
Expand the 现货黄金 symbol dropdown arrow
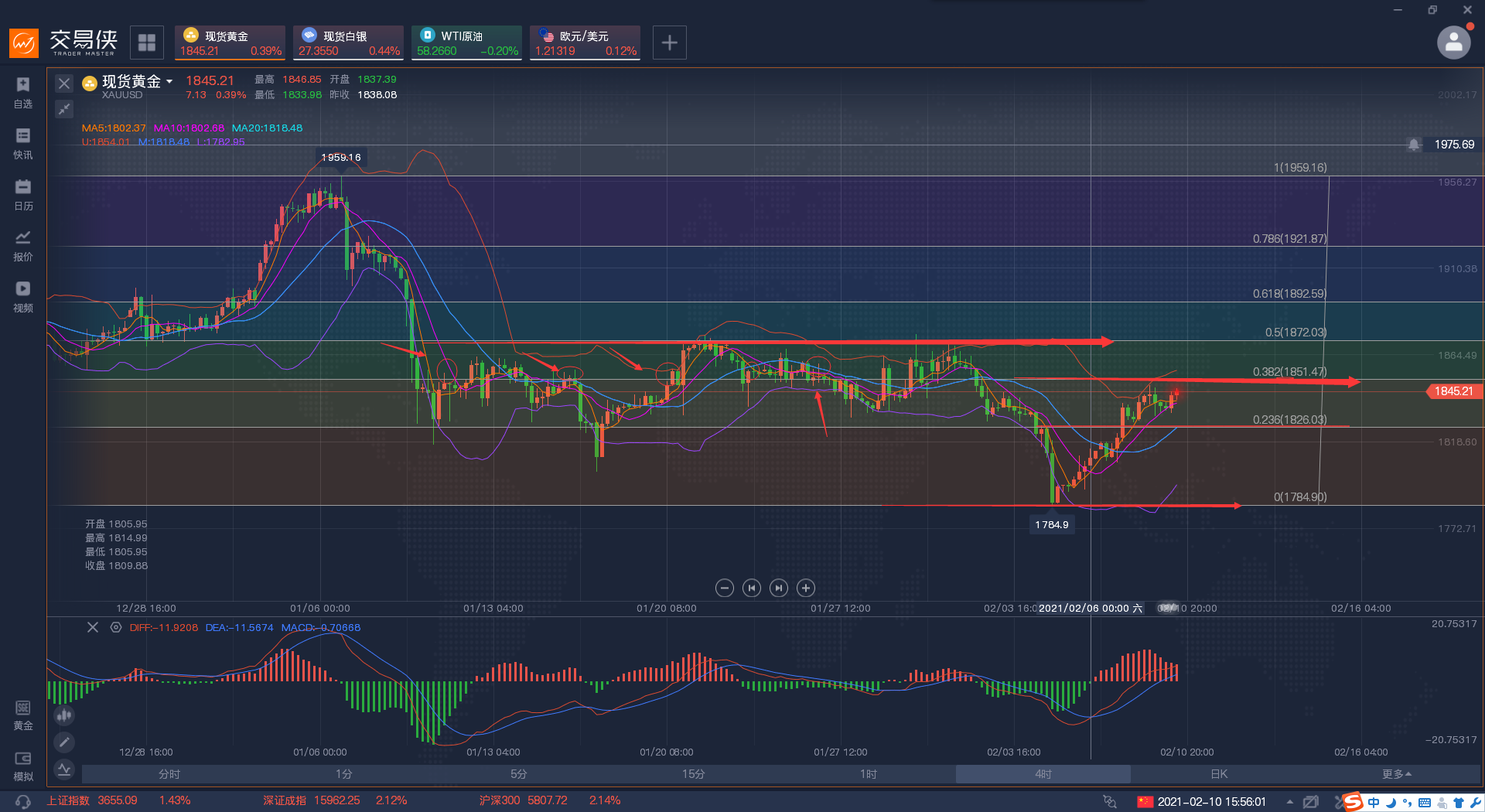click(169, 81)
